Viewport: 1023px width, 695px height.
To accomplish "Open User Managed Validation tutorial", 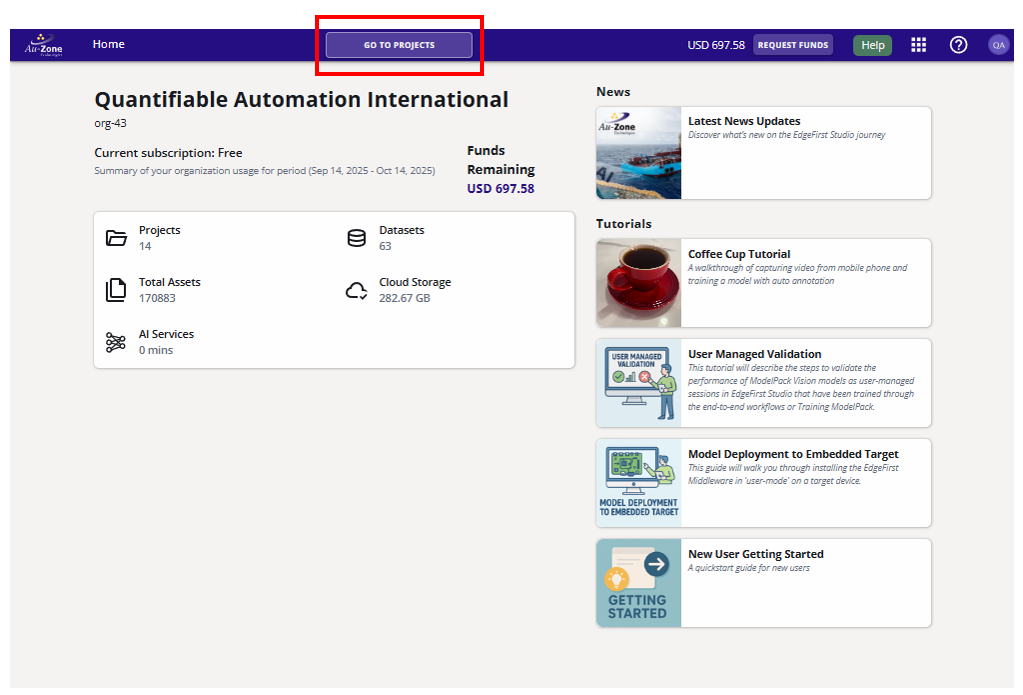I will point(754,354).
